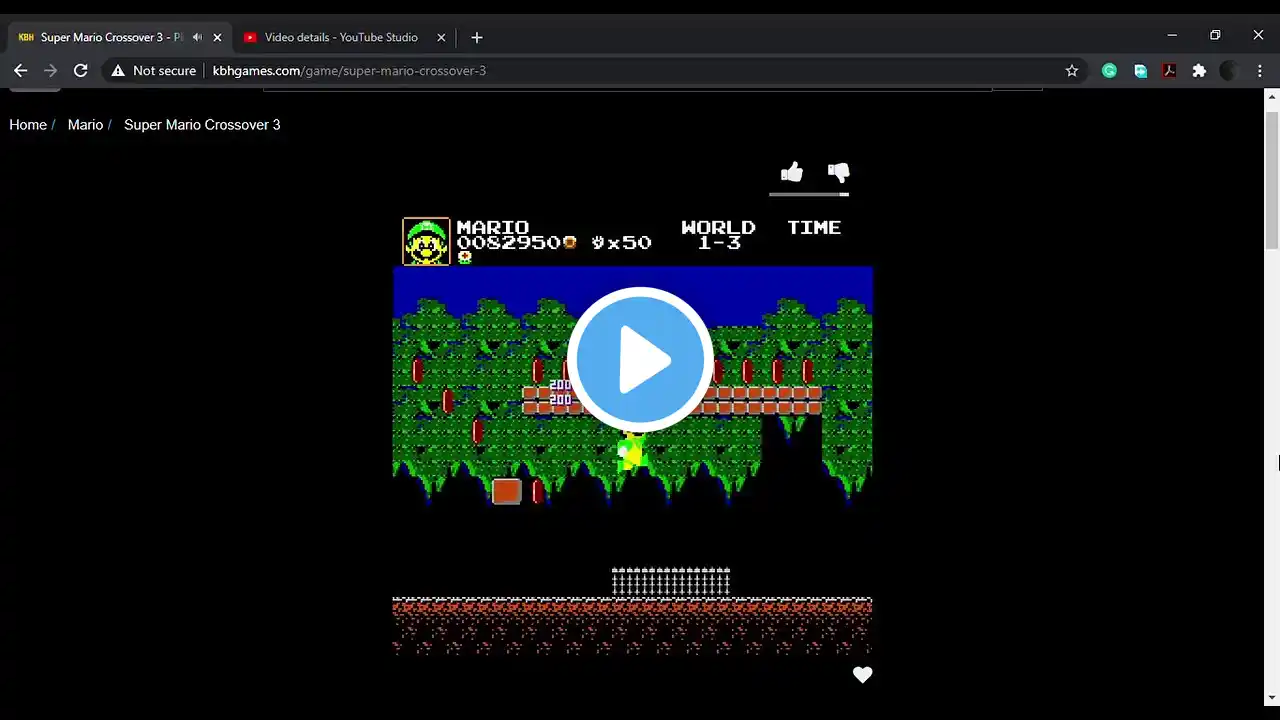The width and height of the screenshot is (1280, 720).
Task: Switch to Video details YouTube Studio tab
Action: [340, 37]
